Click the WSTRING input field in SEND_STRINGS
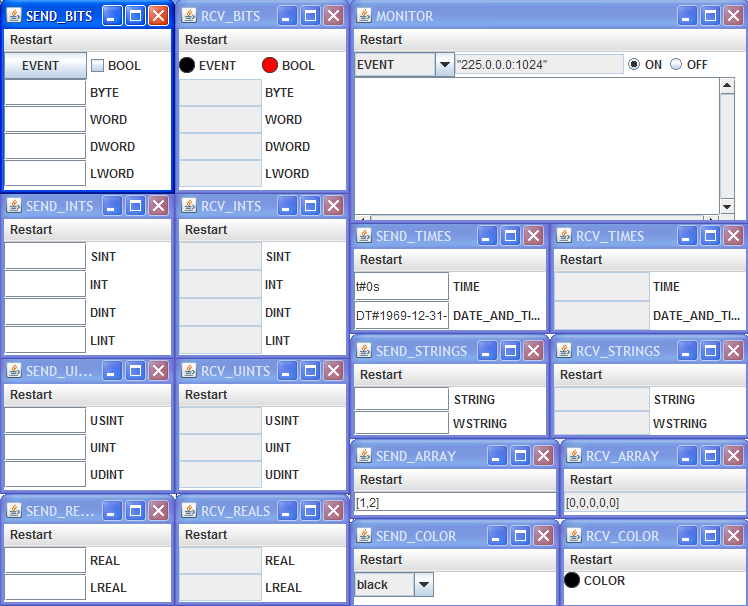 [402, 423]
